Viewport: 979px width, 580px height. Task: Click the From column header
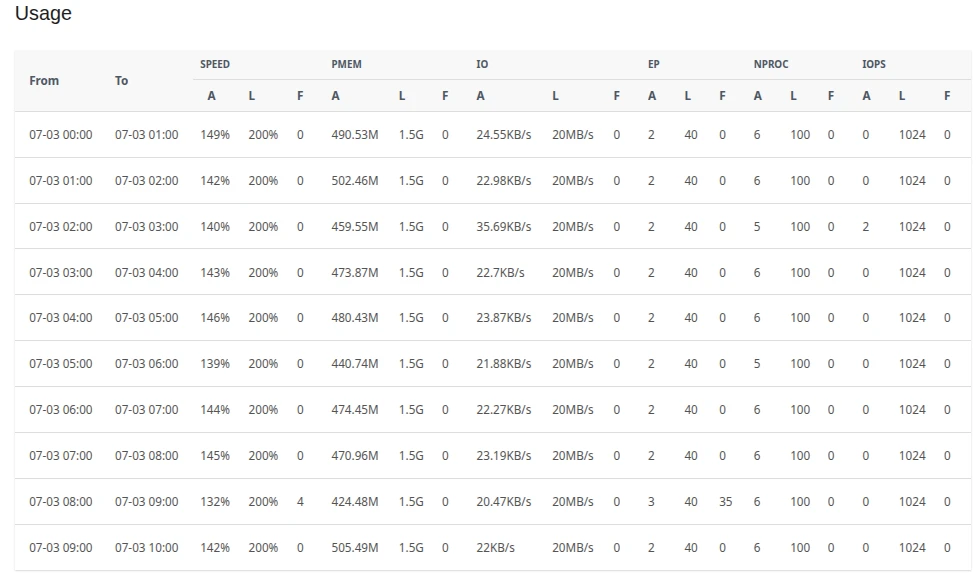(x=44, y=81)
